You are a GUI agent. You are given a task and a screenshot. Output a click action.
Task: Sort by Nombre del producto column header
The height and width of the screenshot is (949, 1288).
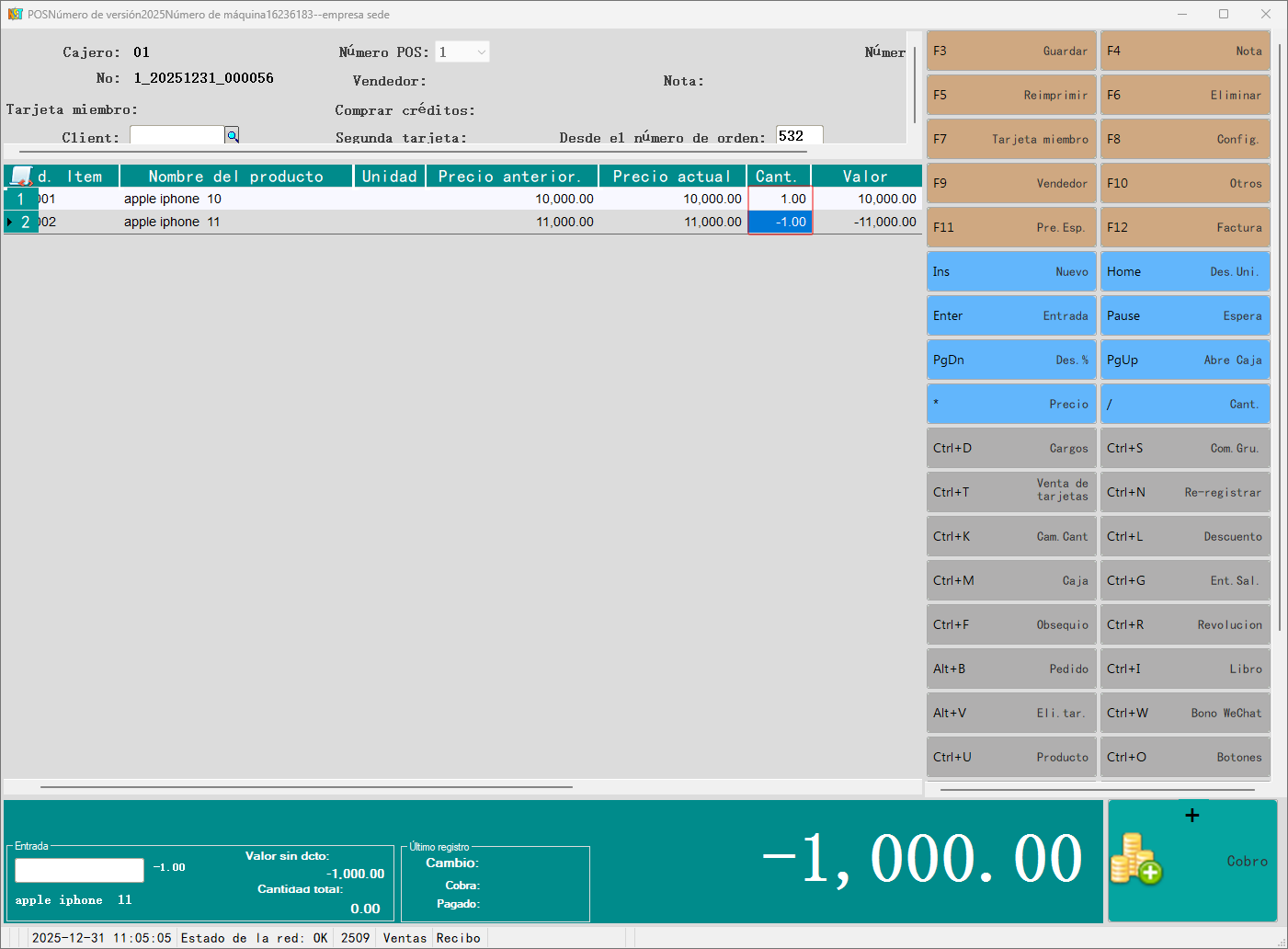(x=236, y=177)
